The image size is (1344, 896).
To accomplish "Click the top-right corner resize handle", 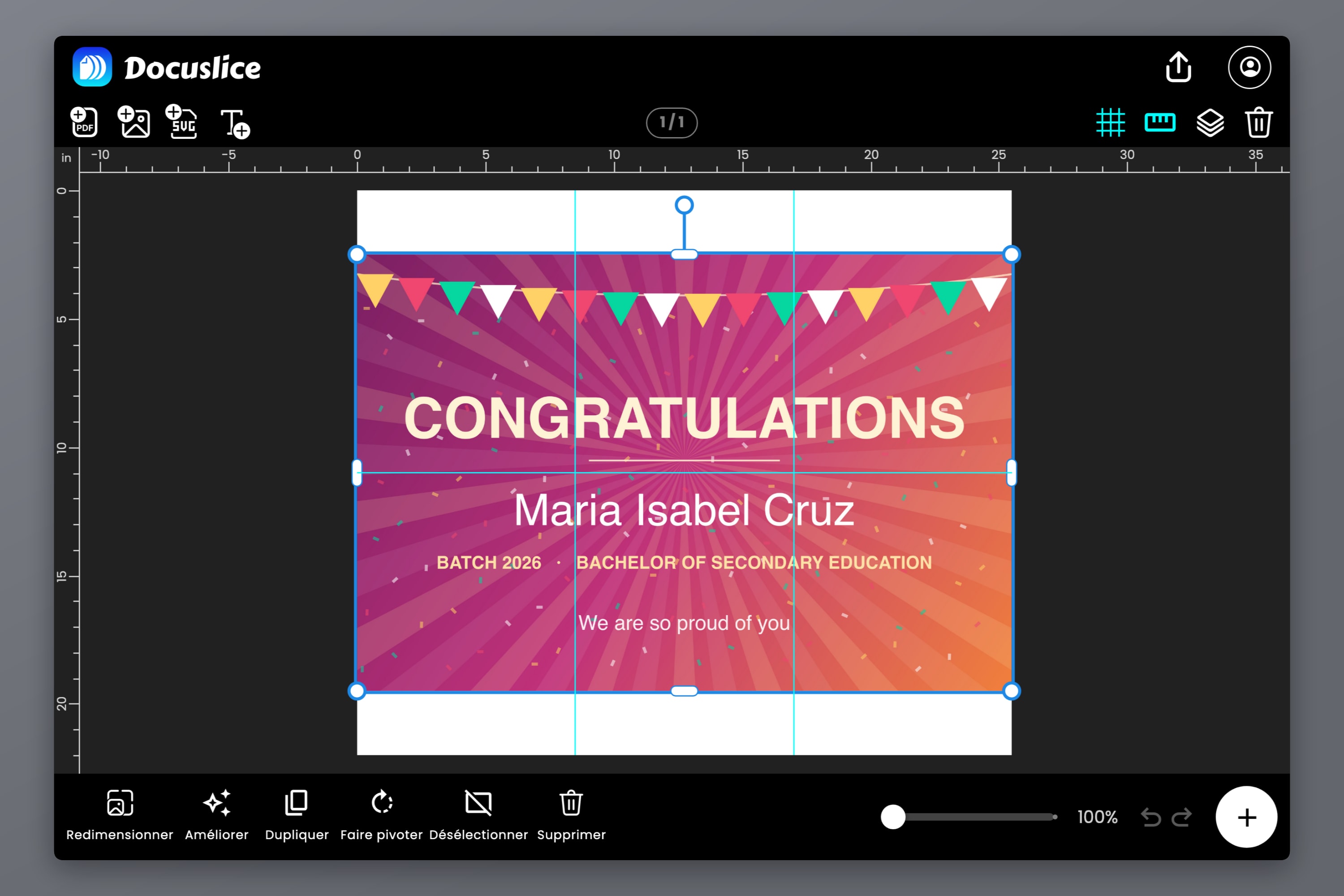I will tap(1012, 254).
